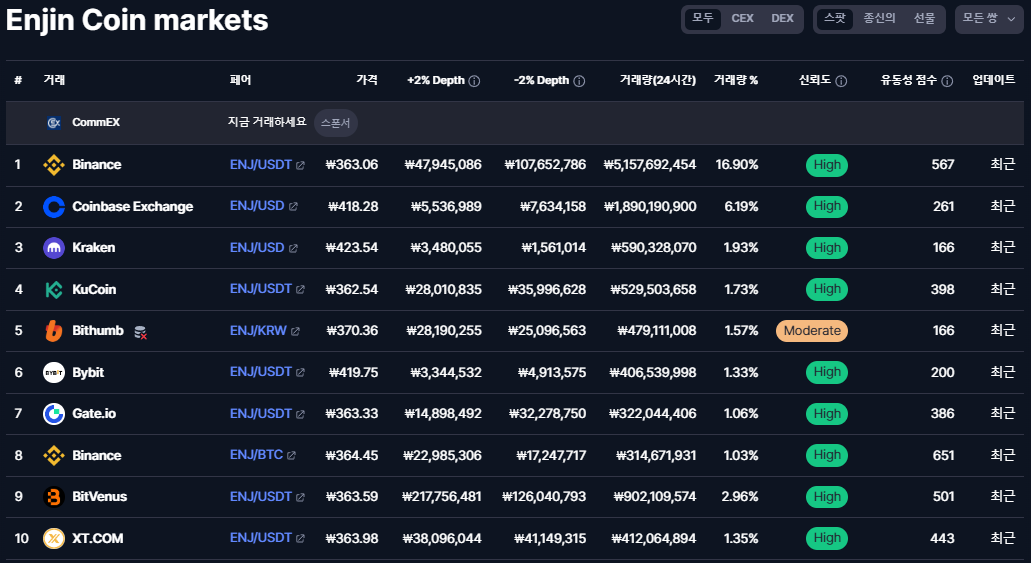Click the info icon beside 신뢰도 header
The height and width of the screenshot is (563, 1031).
tap(841, 81)
